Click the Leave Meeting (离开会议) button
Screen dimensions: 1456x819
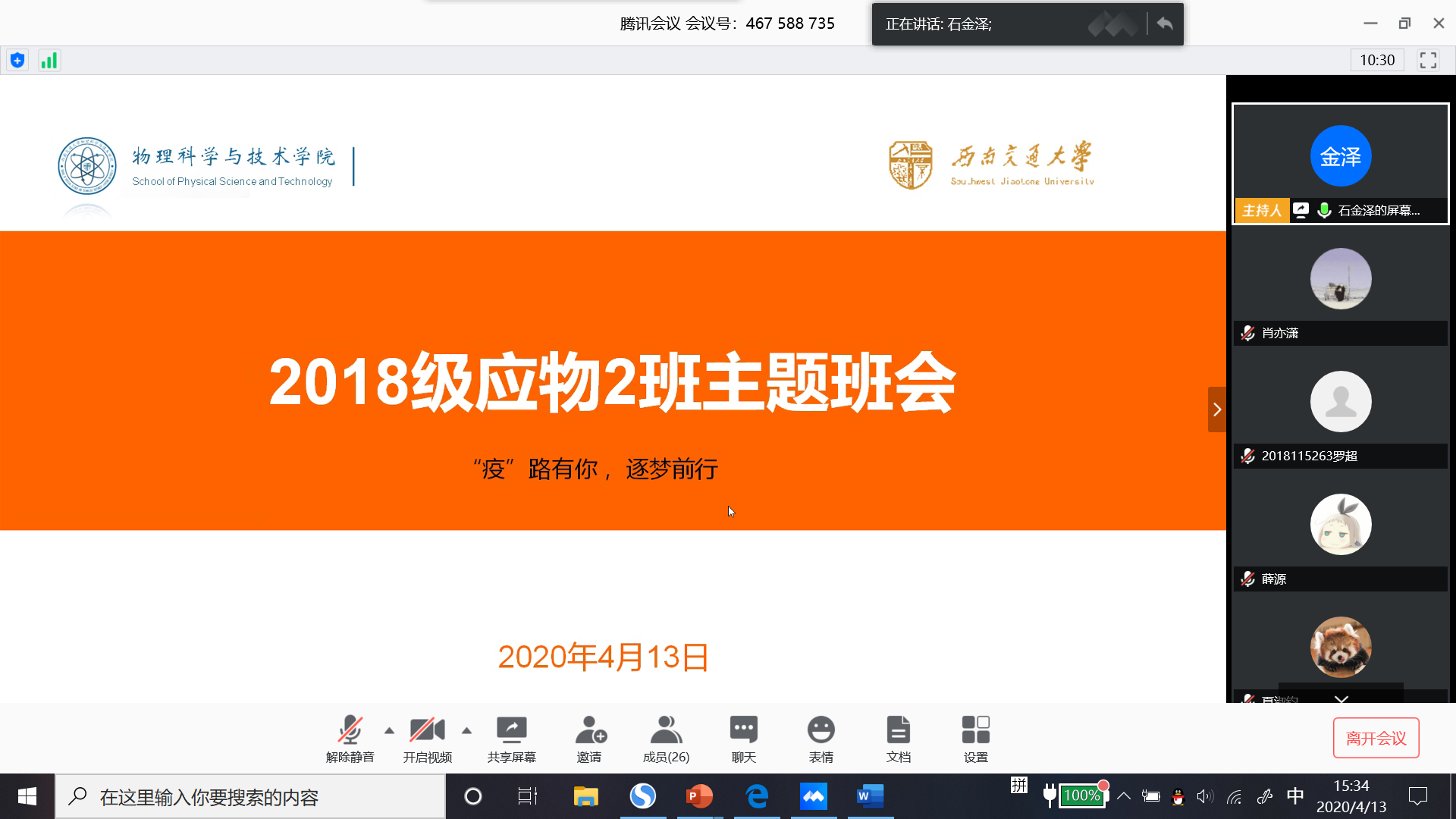(x=1376, y=738)
